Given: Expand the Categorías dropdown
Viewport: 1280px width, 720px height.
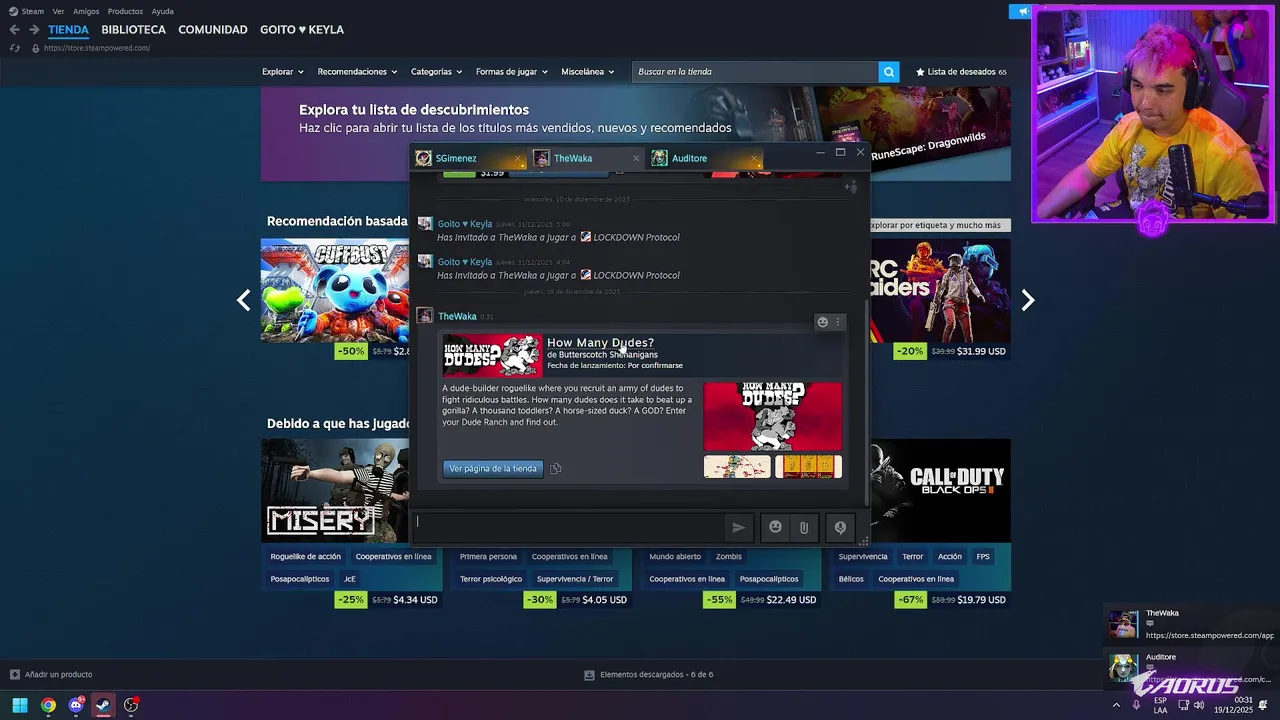Looking at the screenshot, I should click(436, 72).
